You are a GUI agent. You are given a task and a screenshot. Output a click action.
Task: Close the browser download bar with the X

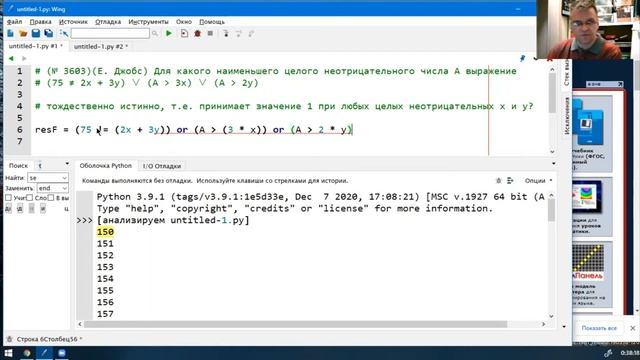(632, 328)
